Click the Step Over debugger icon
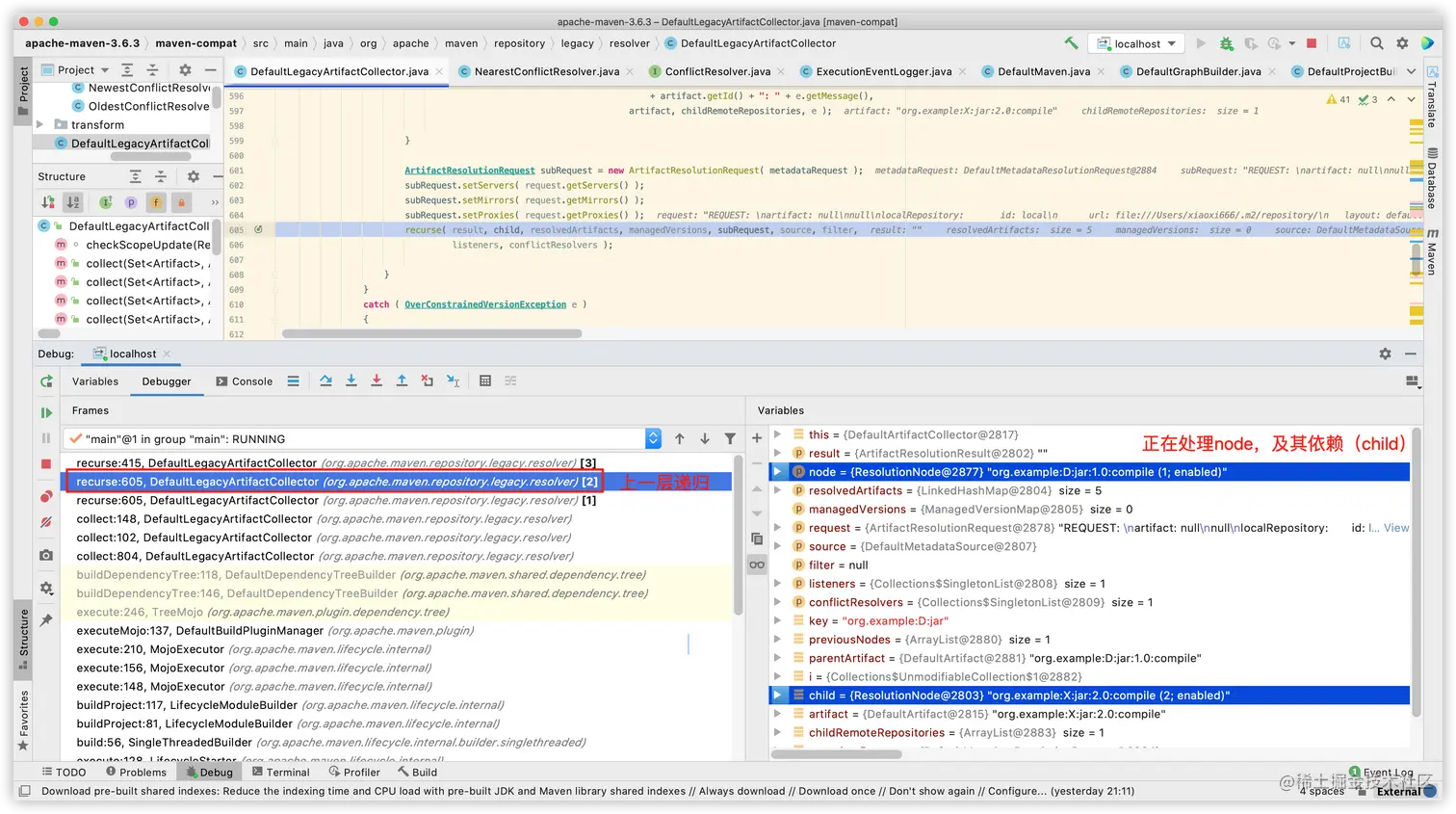The height and width of the screenshot is (814, 1456). 325,381
